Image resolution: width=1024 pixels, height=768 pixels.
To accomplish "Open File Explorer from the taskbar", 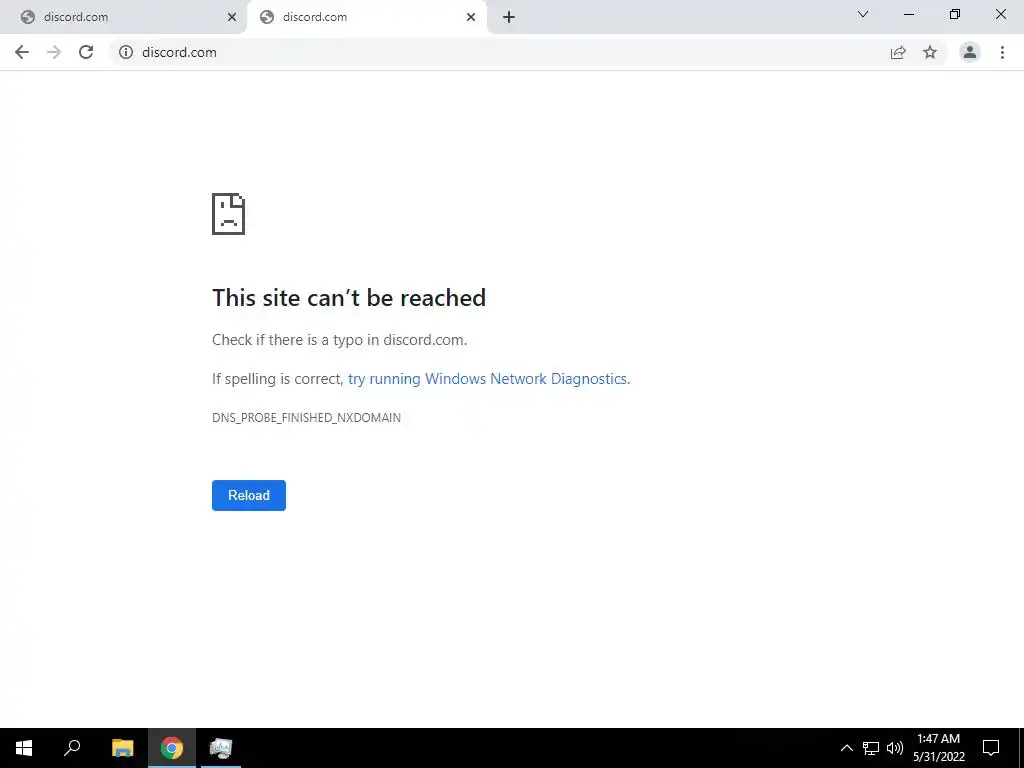I will [x=123, y=748].
